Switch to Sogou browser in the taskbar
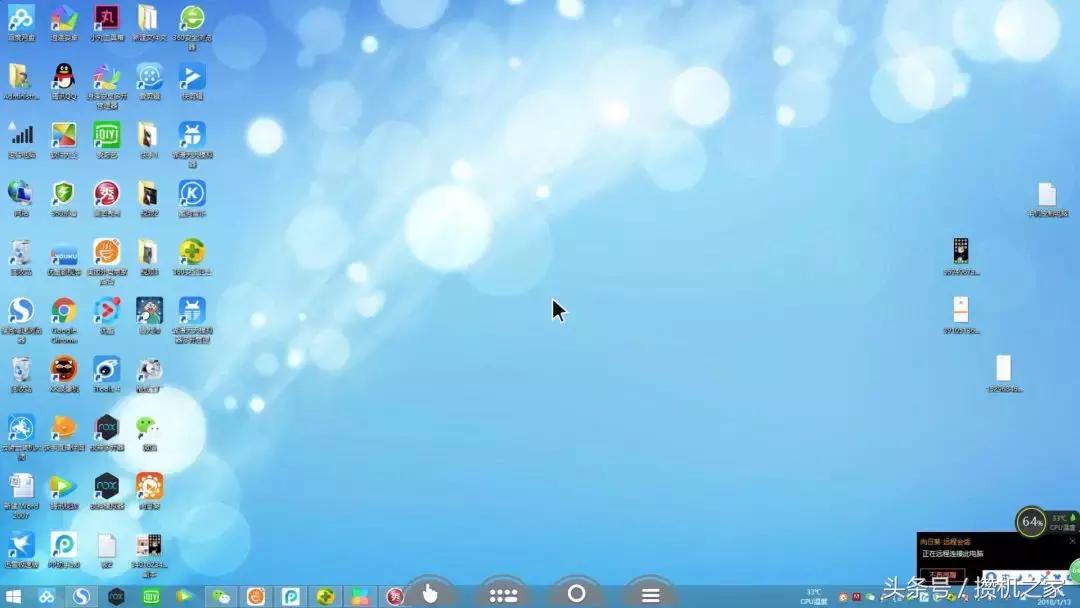Image resolution: width=1080 pixels, height=608 pixels. (x=81, y=596)
